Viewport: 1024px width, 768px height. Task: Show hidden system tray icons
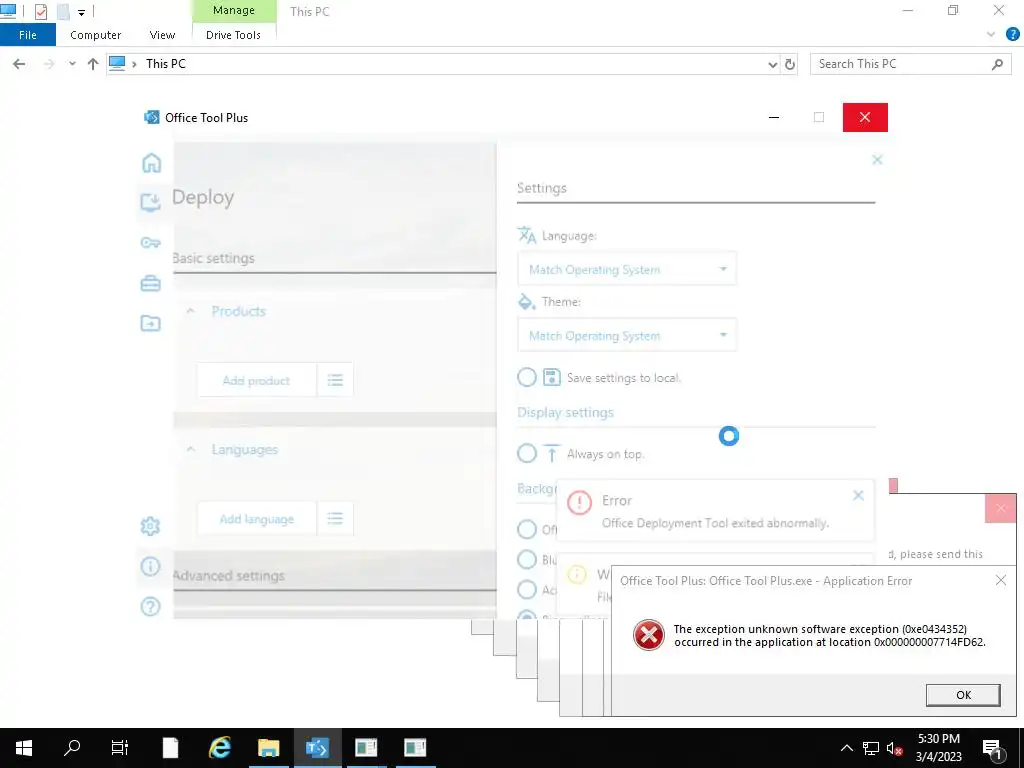[846, 748]
